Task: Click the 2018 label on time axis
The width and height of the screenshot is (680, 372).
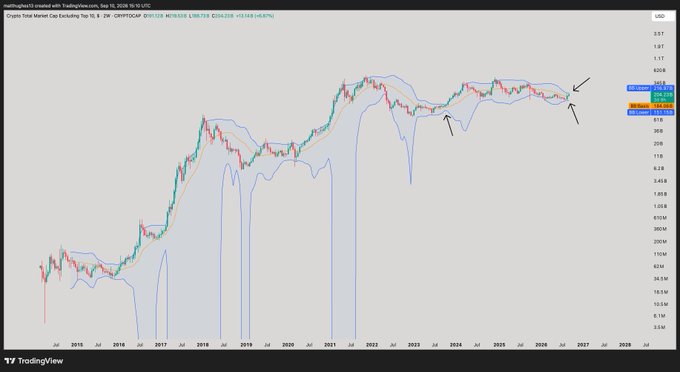Action: point(203,345)
